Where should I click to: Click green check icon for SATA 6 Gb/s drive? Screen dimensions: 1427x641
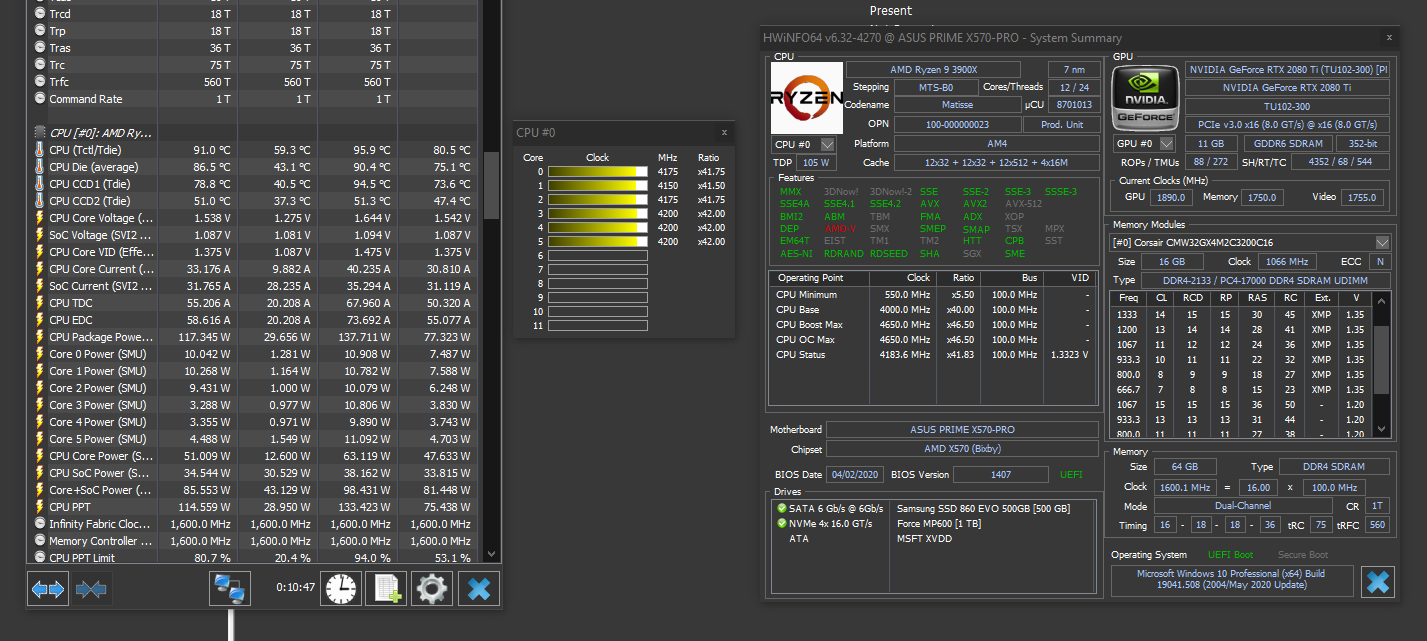point(782,509)
